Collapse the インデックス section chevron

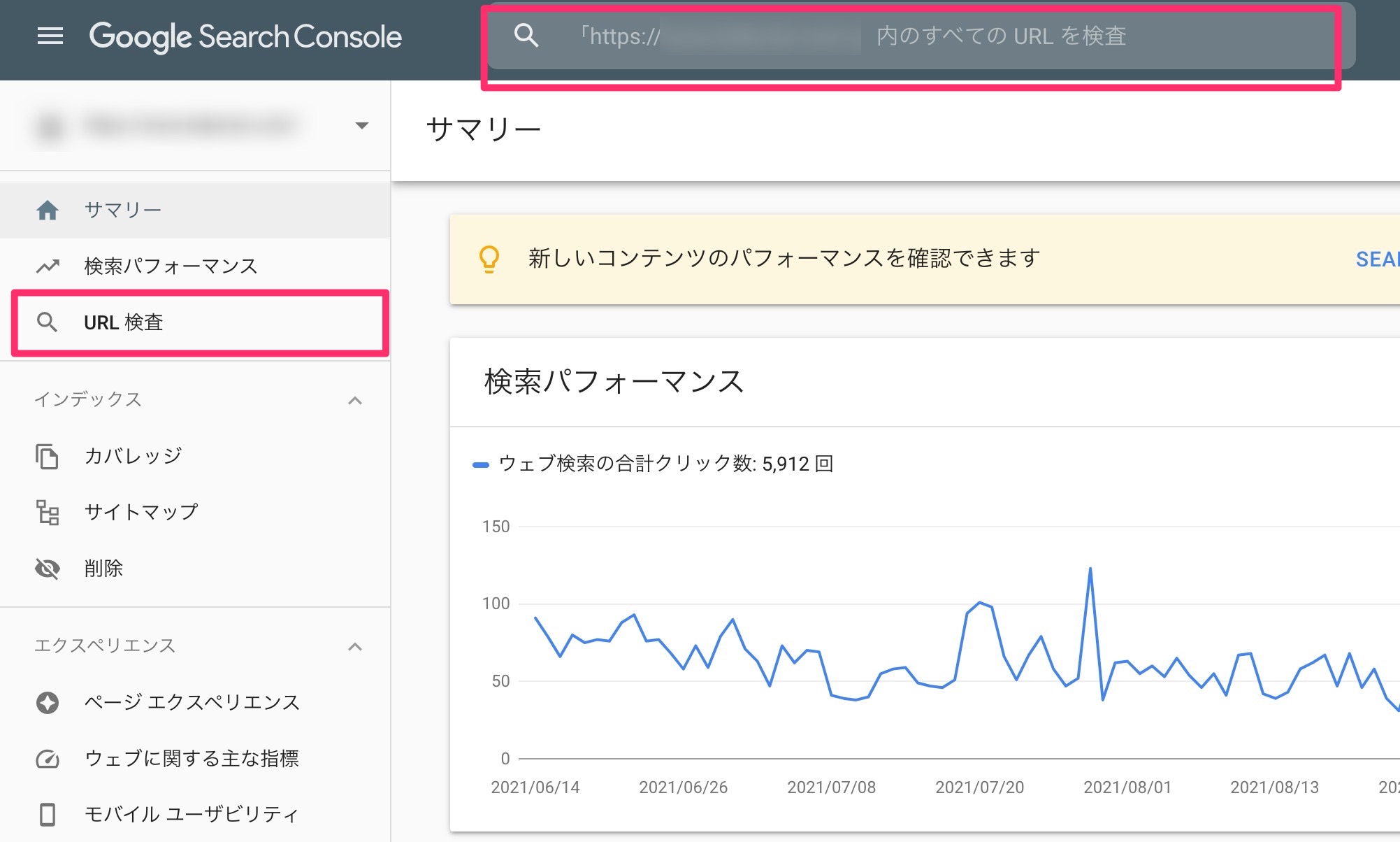click(355, 400)
